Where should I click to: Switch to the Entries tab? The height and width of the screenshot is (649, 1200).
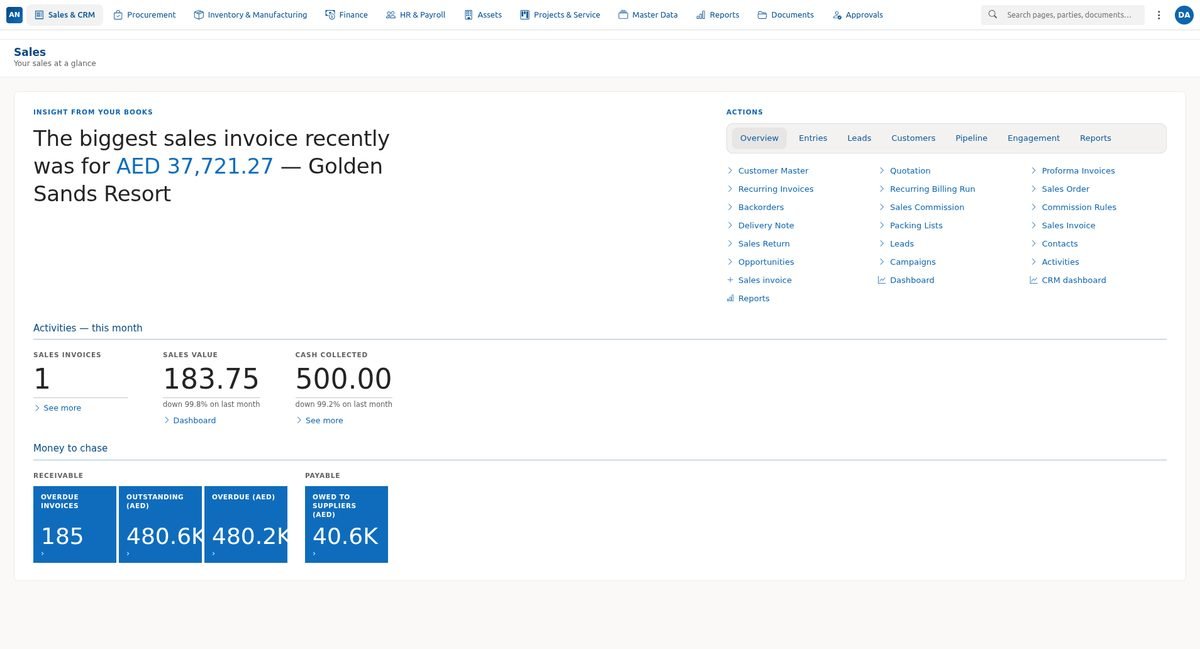pos(813,138)
